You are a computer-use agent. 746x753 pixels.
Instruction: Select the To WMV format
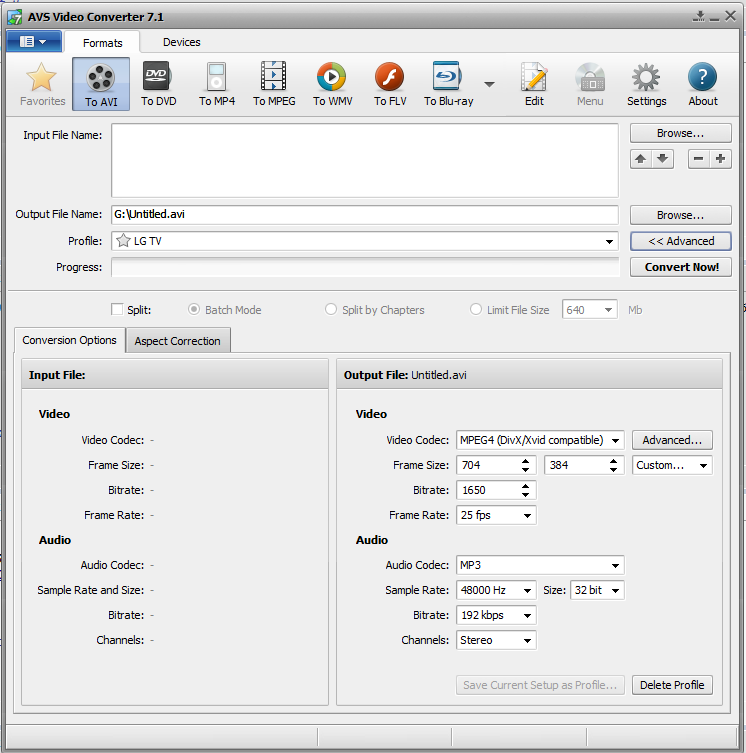(332, 84)
